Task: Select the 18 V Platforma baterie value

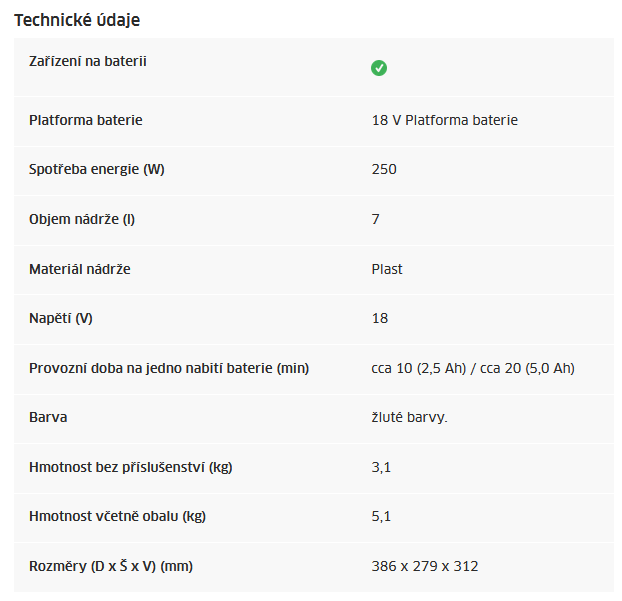Action: [445, 120]
